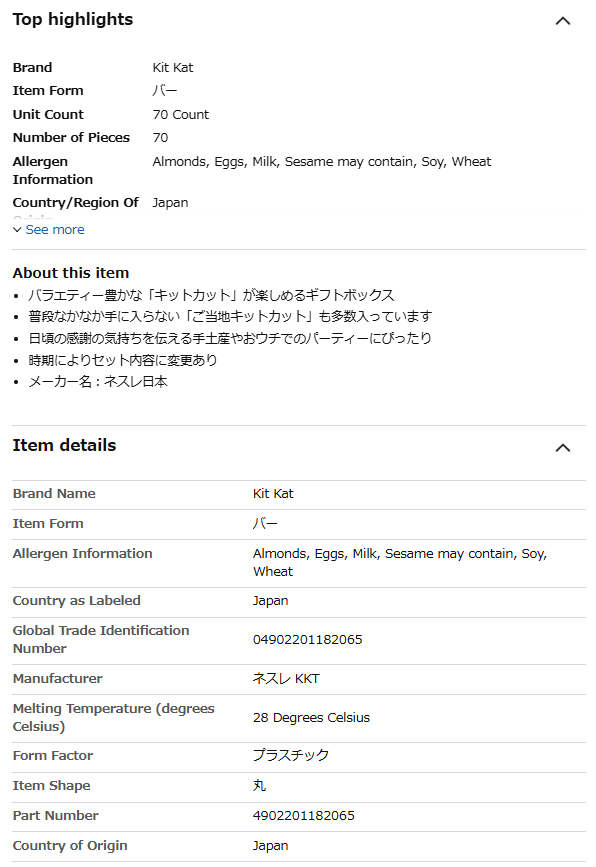Click the GTIN value 04902201182065
The width and height of the screenshot is (596, 867).
pyautogui.click(x=307, y=640)
